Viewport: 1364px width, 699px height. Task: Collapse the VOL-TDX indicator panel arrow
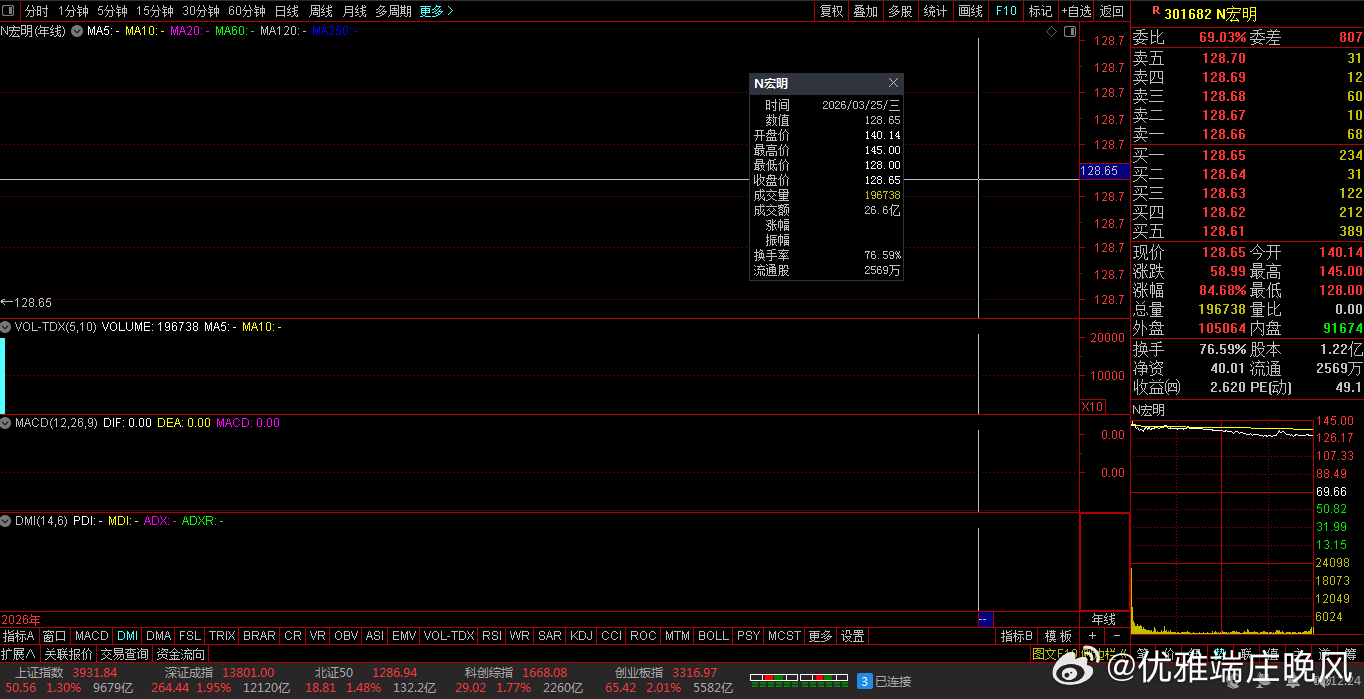pos(6,327)
